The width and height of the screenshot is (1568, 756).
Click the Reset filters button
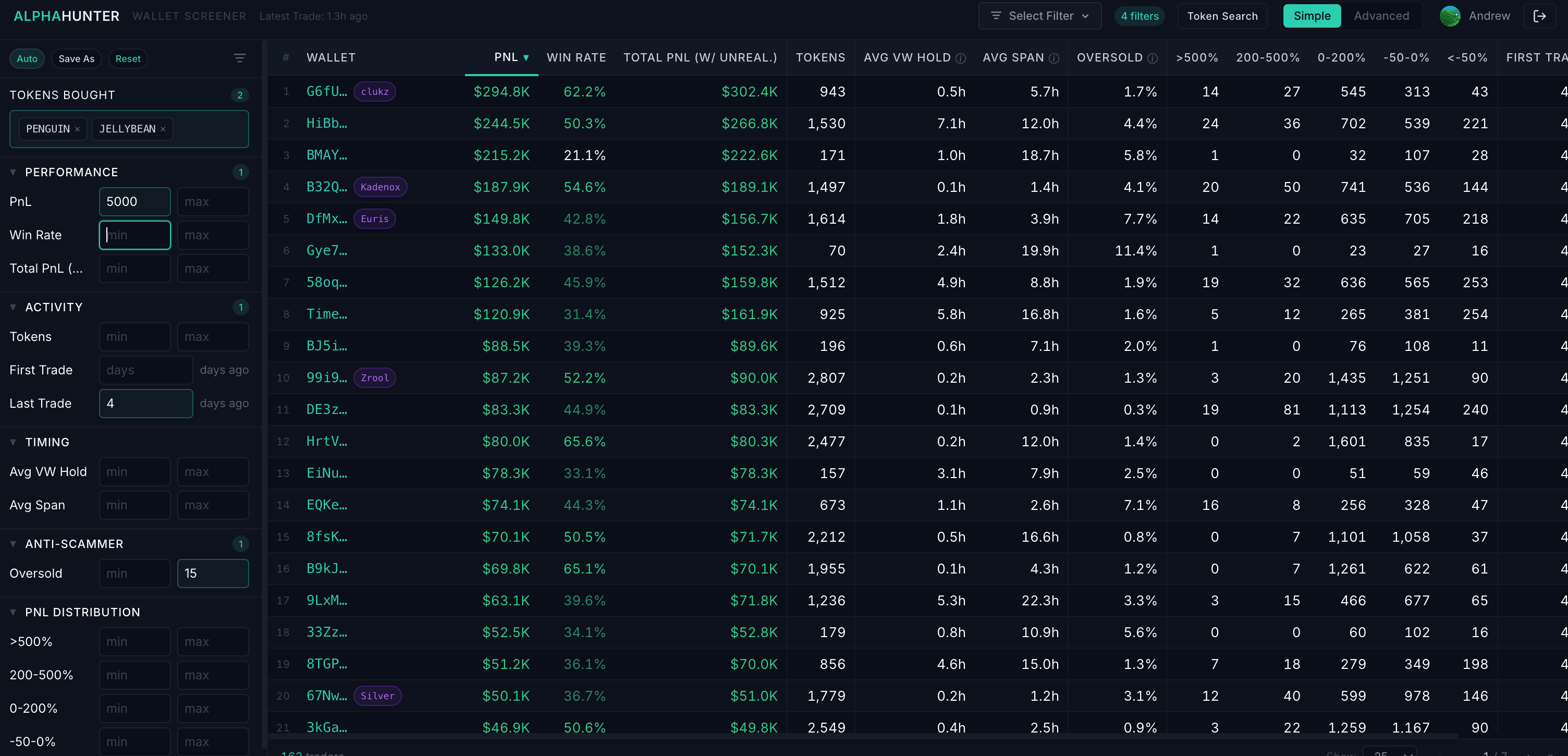coord(127,58)
